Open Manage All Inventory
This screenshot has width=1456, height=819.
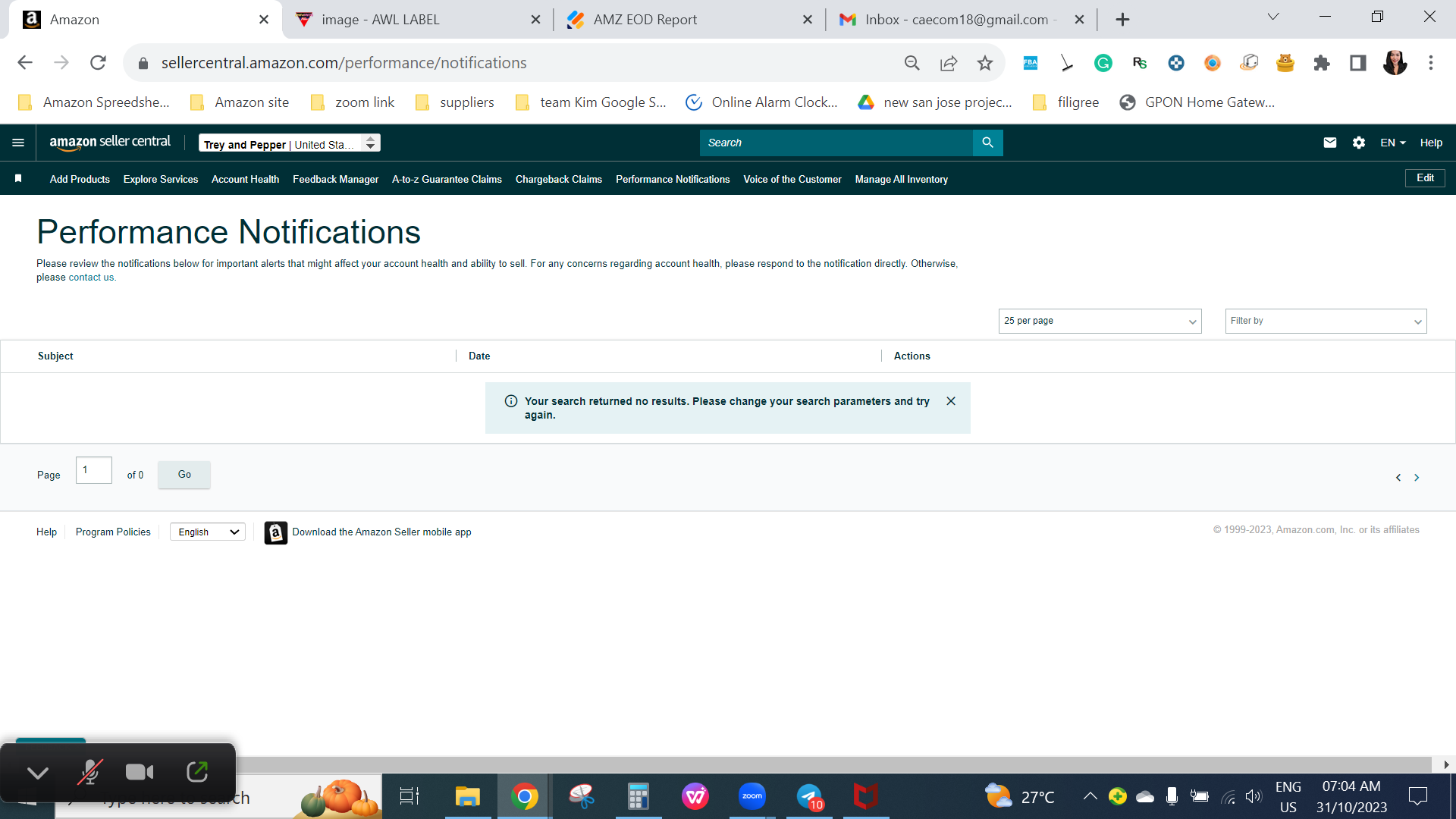pos(902,180)
